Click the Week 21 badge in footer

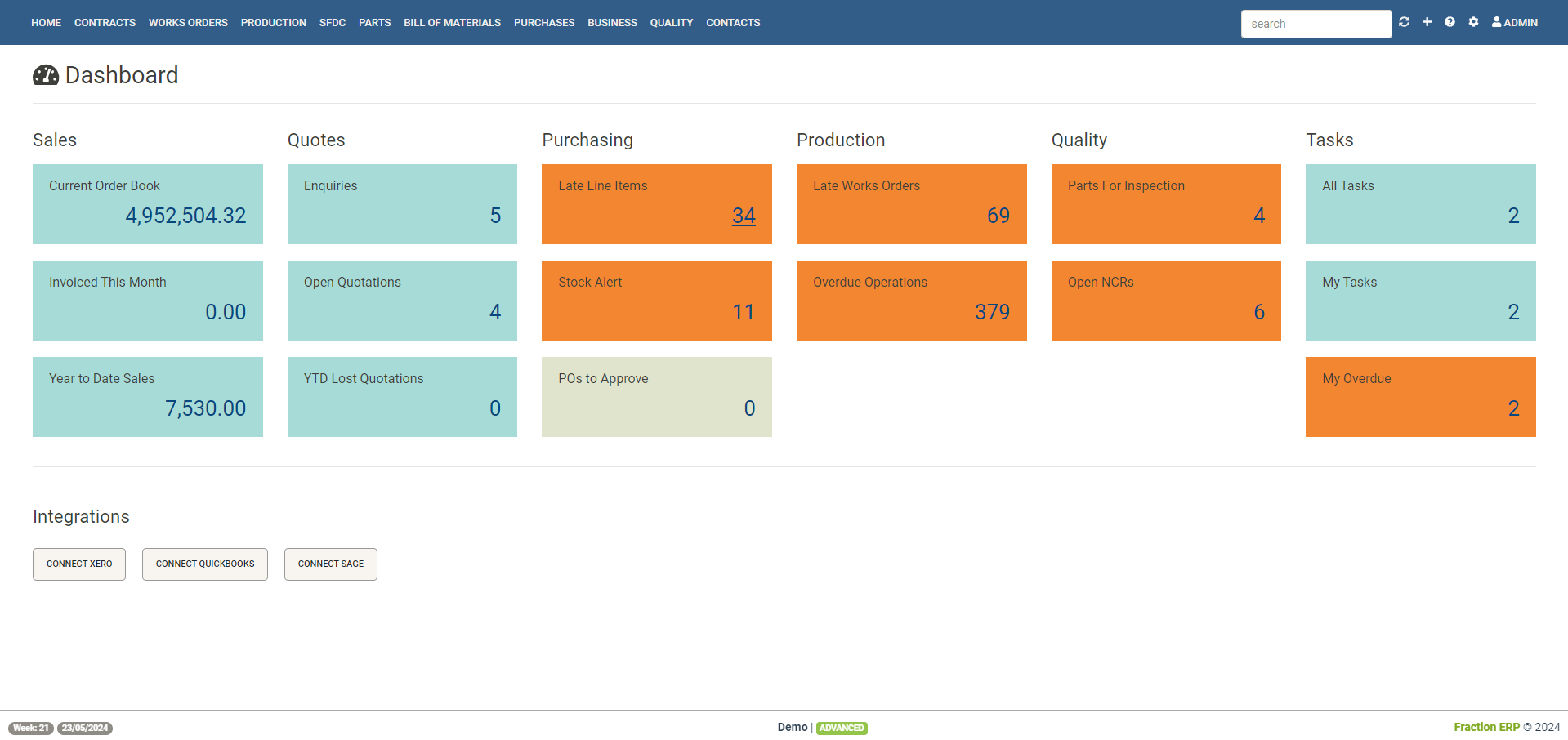click(x=31, y=728)
